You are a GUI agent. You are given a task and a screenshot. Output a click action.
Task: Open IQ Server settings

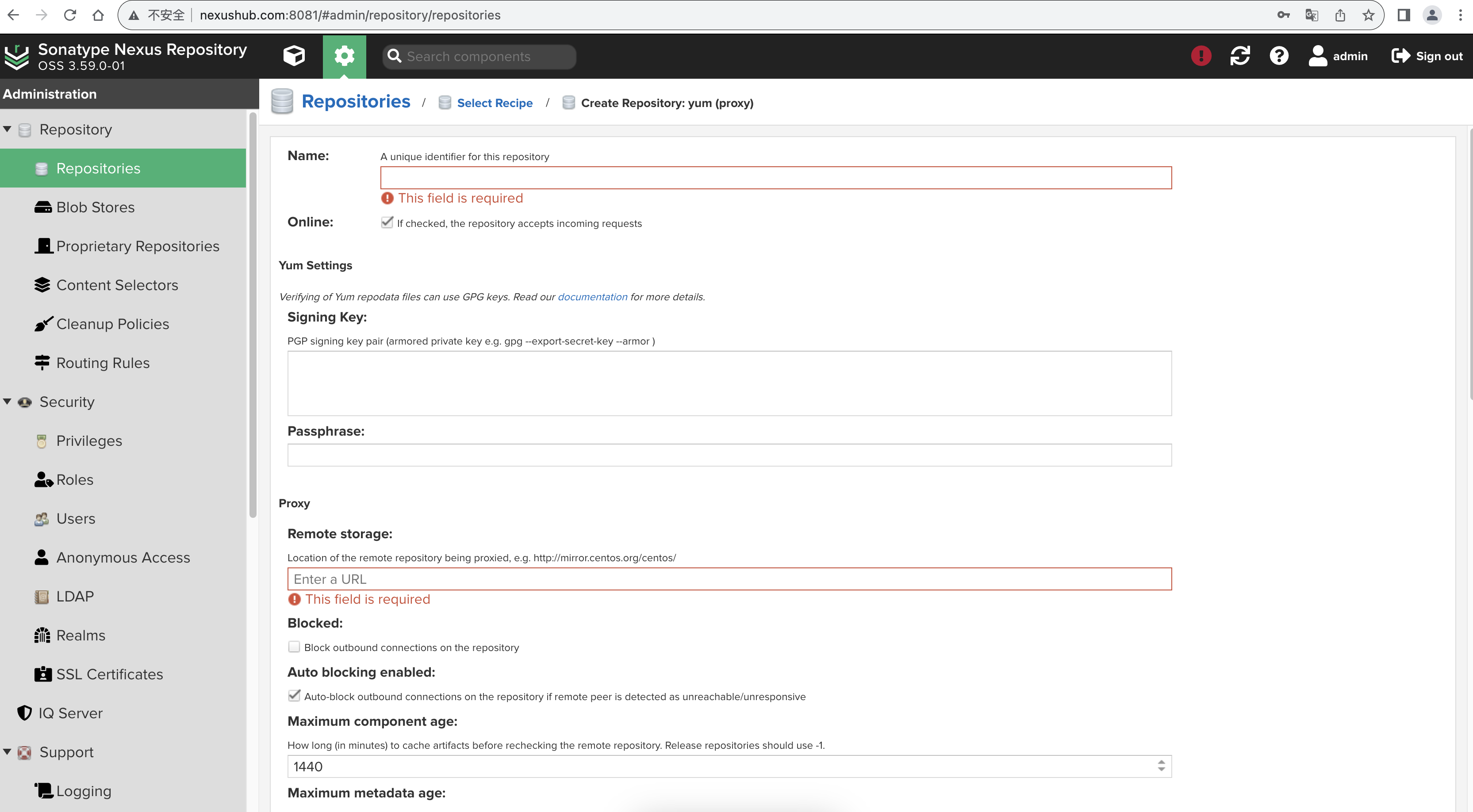123,713
